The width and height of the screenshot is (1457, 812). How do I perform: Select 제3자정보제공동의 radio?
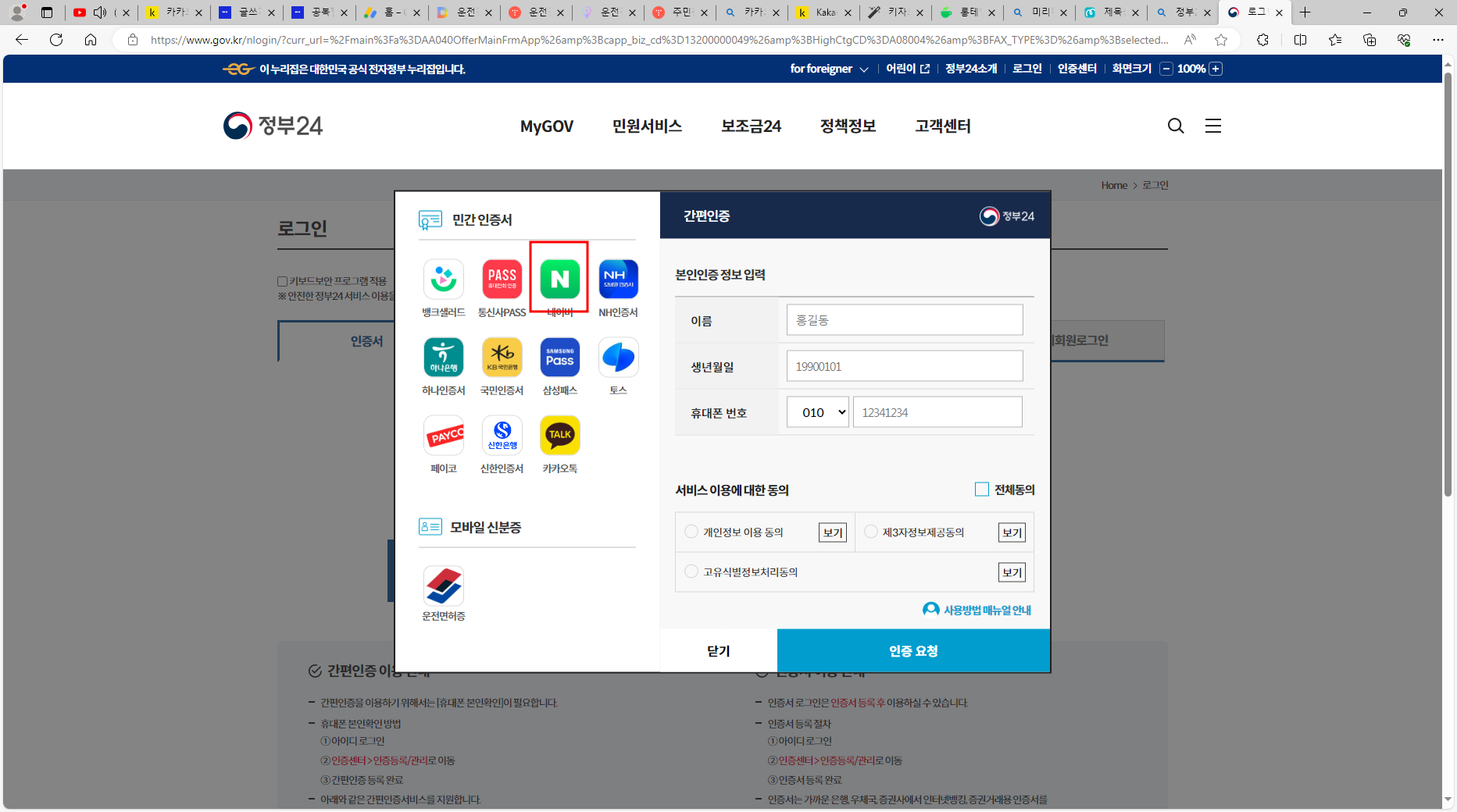pyautogui.click(x=871, y=532)
